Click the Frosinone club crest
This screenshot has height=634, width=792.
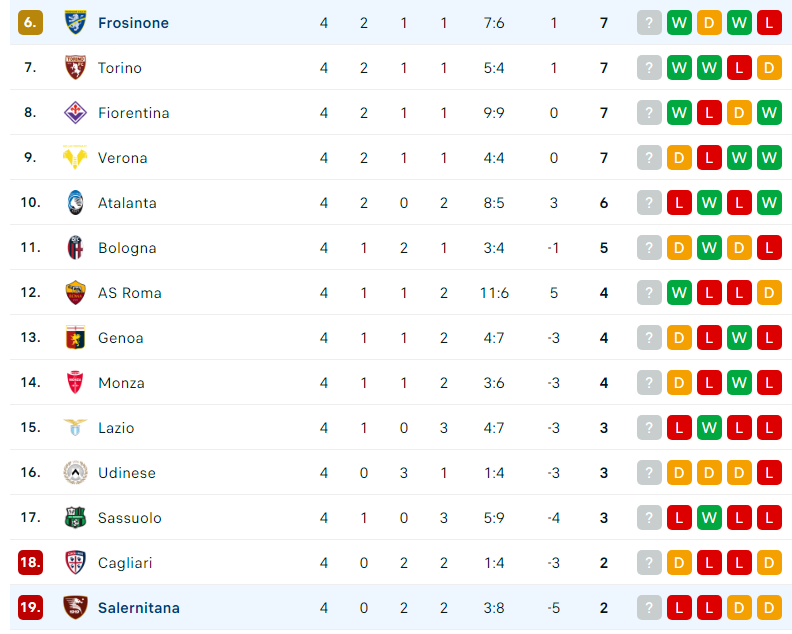point(75,23)
